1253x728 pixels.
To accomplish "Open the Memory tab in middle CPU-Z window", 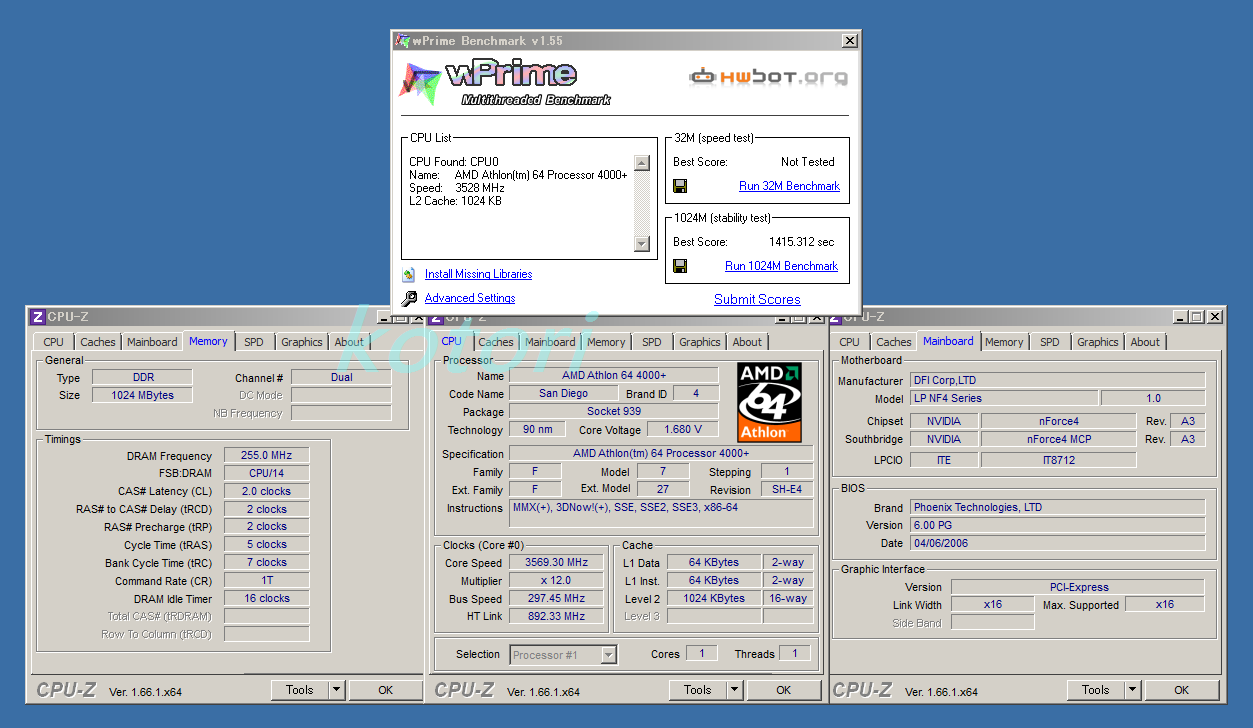I will pyautogui.click(x=606, y=342).
